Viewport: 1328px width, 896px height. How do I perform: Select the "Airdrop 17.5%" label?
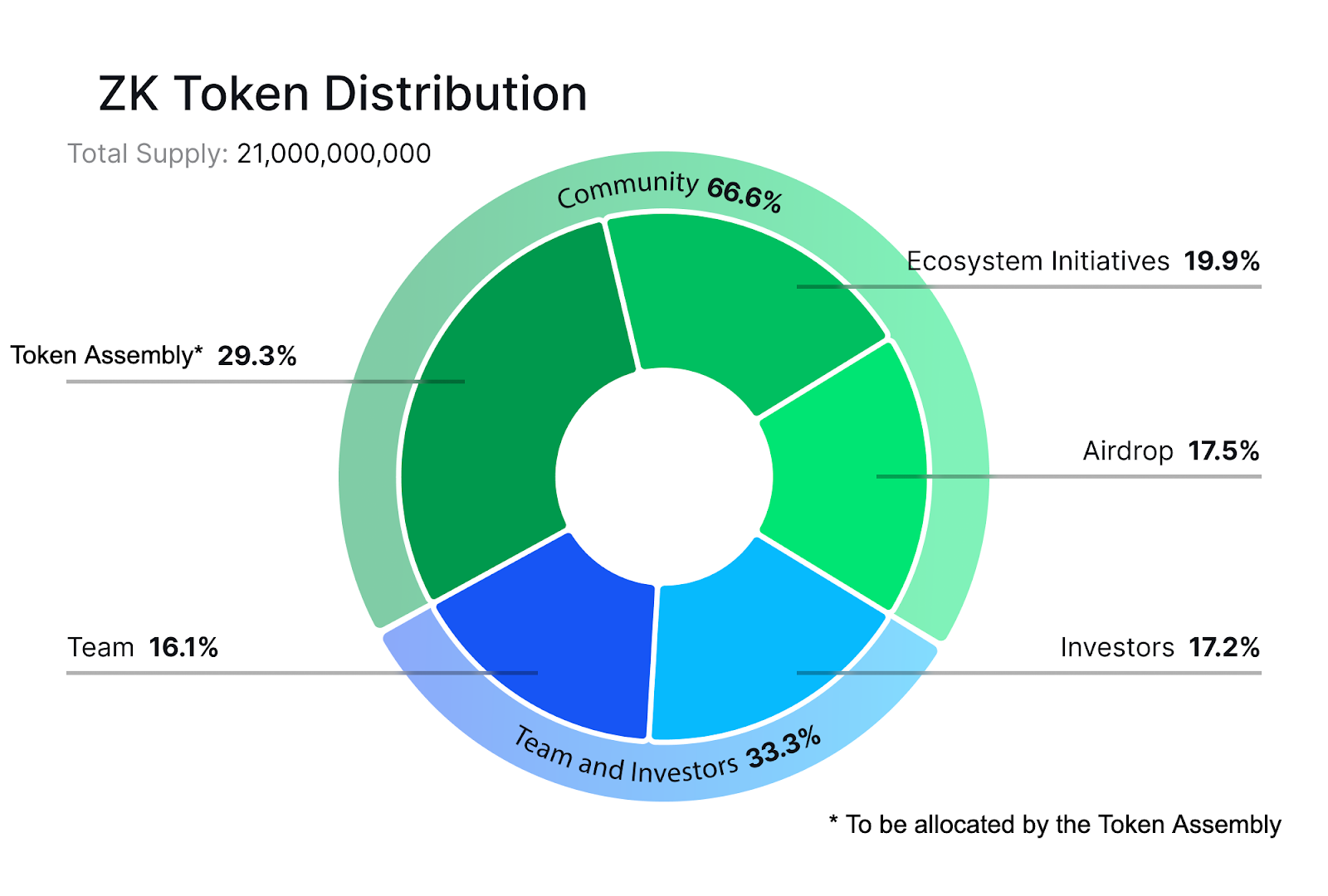tap(1170, 451)
